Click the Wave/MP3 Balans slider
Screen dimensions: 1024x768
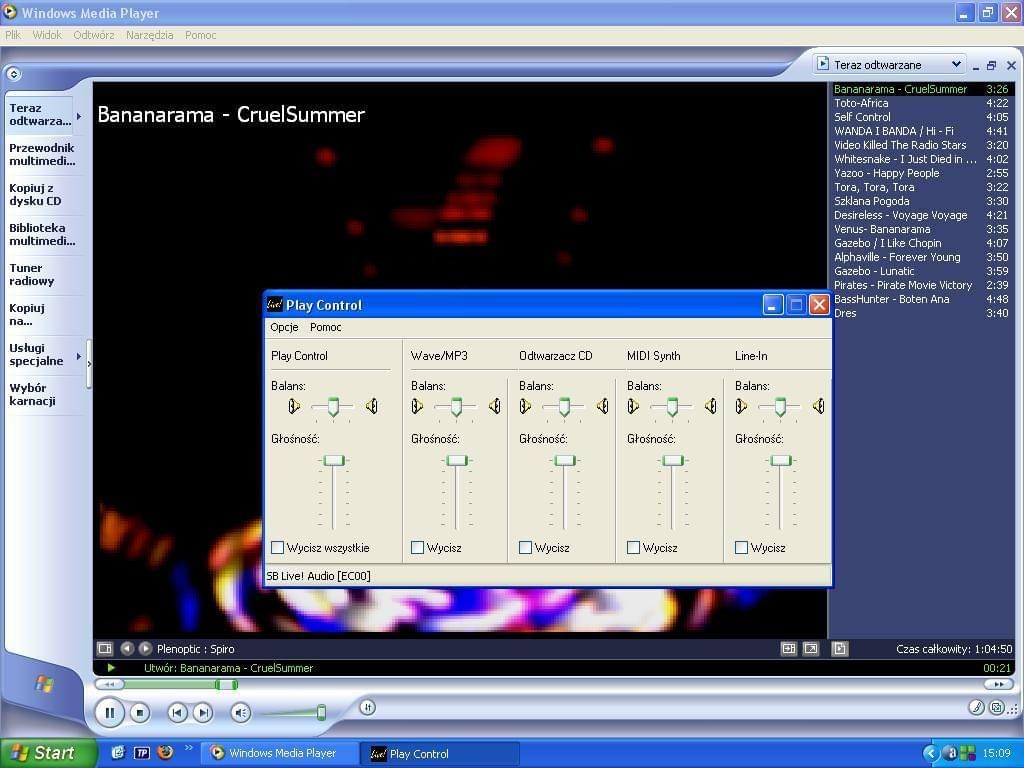[456, 406]
